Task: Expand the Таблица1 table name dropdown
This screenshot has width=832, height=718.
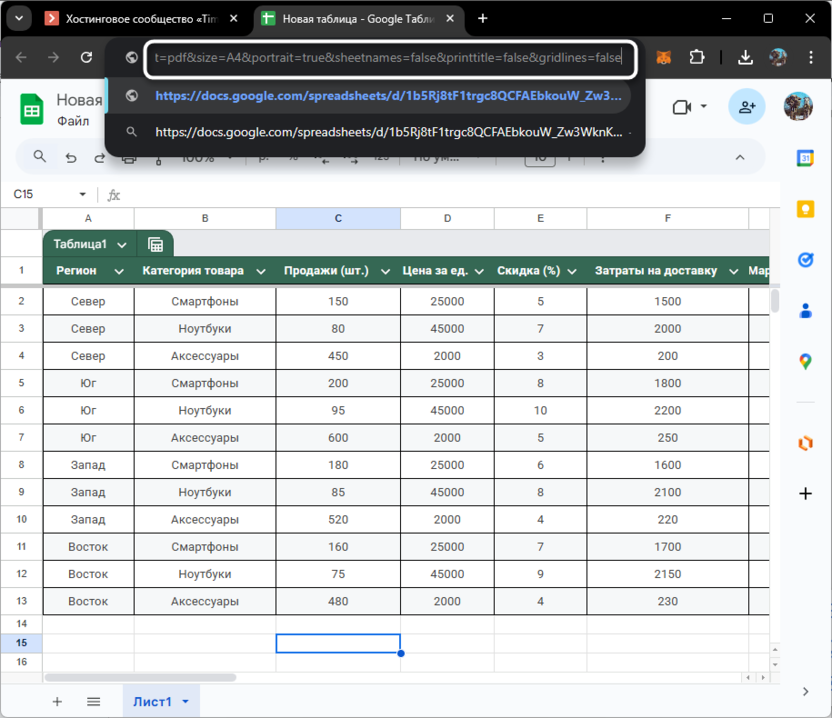Action: pyautogui.click(x=122, y=245)
